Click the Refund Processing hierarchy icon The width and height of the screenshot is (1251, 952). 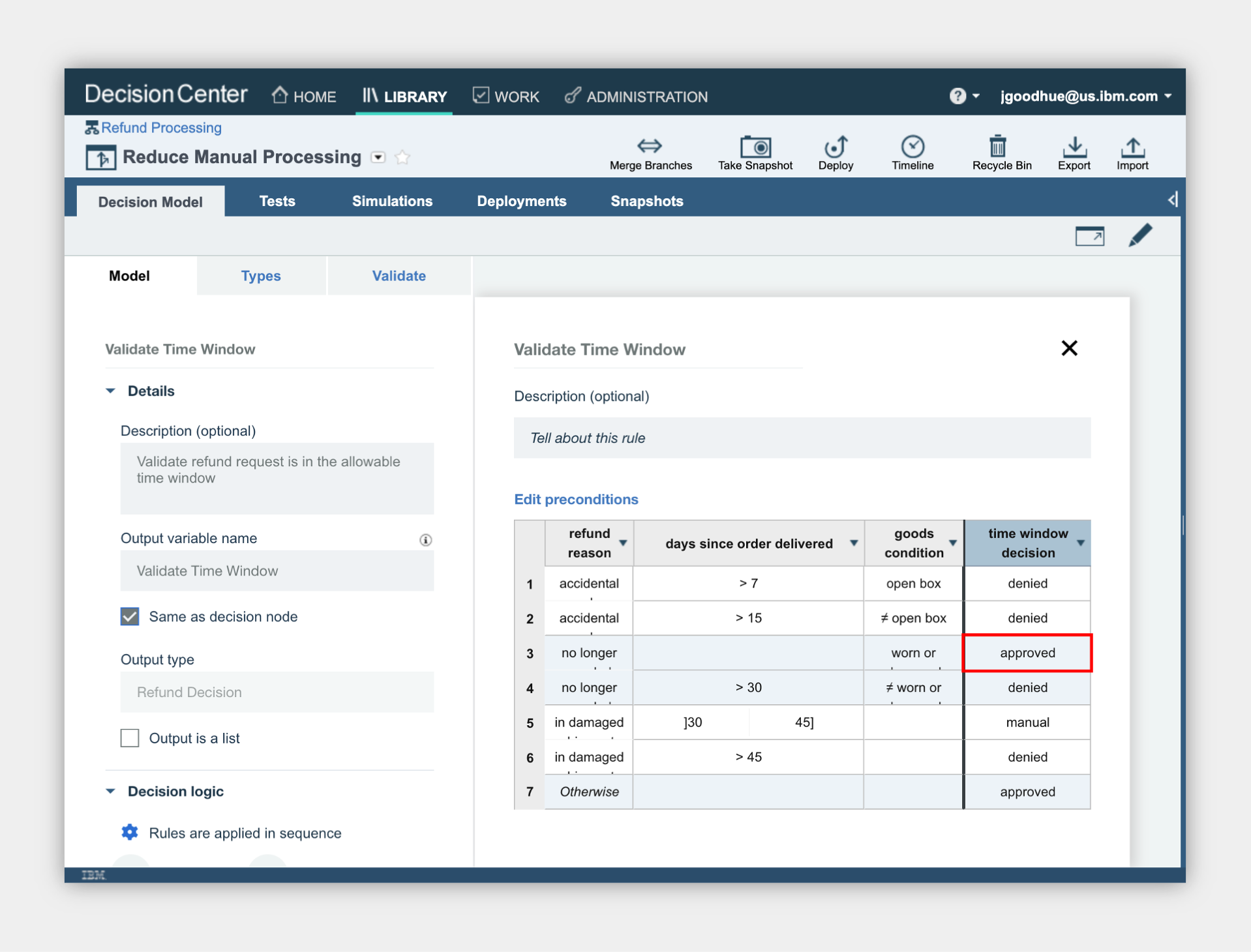tap(92, 128)
